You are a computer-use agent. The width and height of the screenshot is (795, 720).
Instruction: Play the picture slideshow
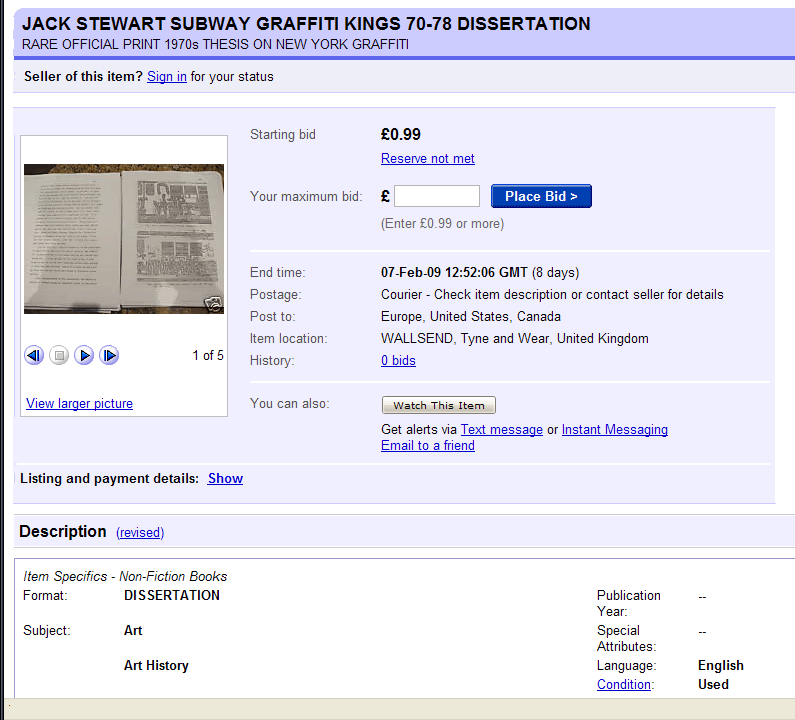click(x=84, y=355)
